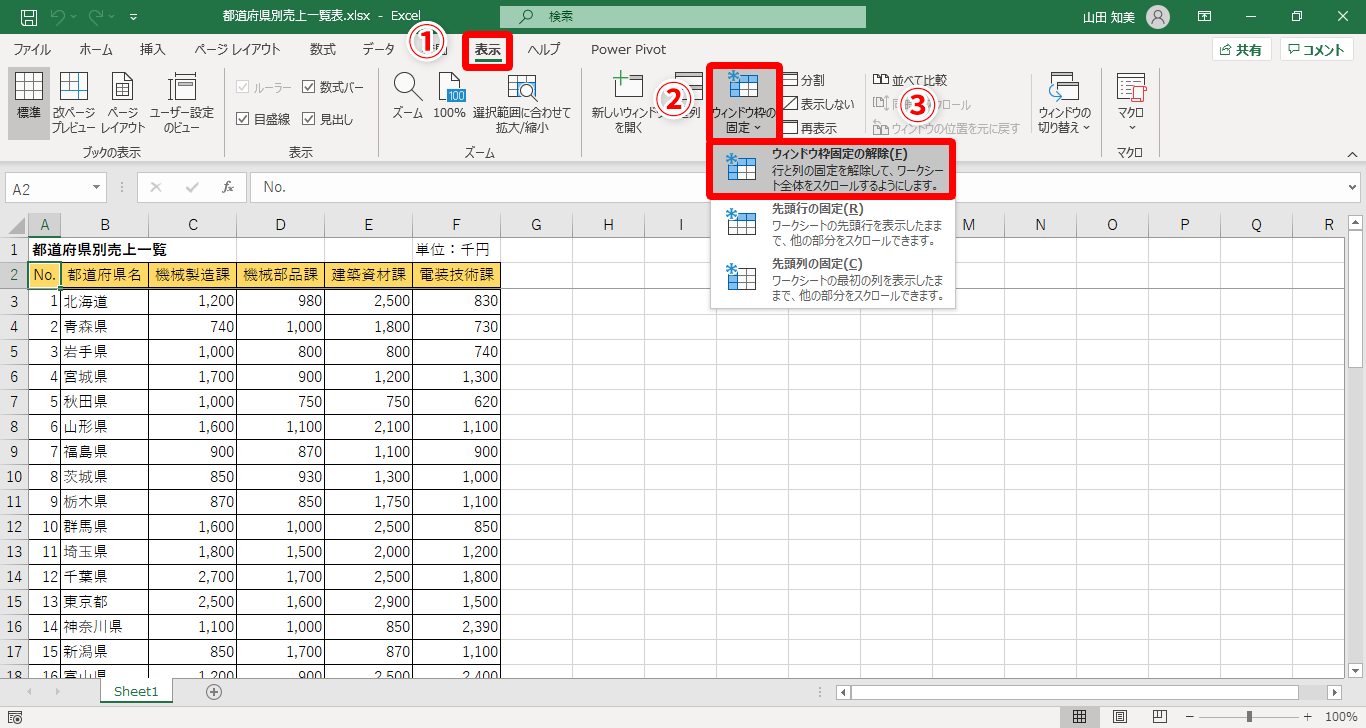Click the cell containing 北海道
Viewport: 1366px width, 728px height.
click(104, 301)
